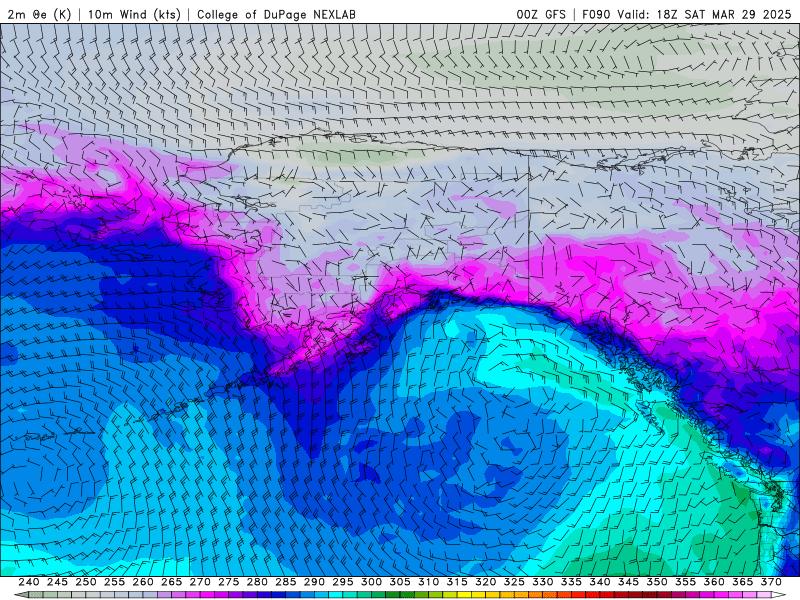Click the 260 value on the color scale

143,582
